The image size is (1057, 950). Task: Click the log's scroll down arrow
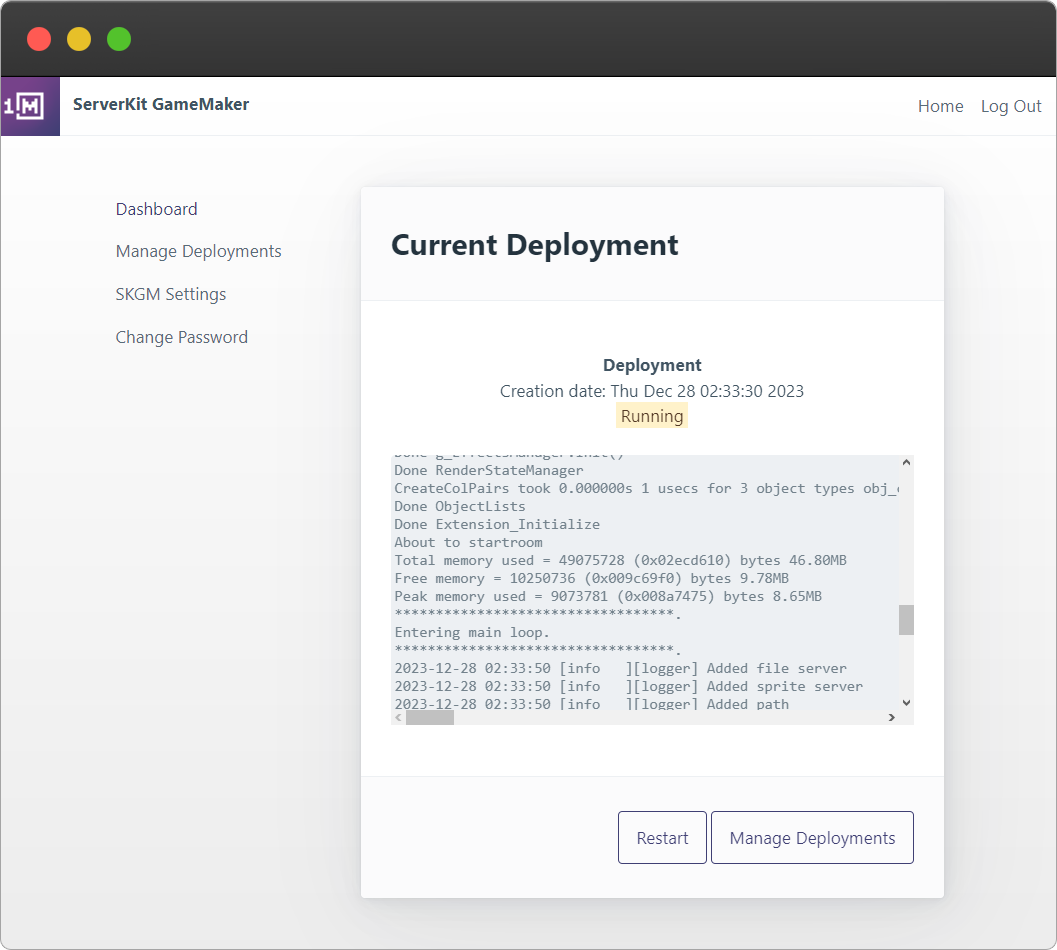point(906,703)
